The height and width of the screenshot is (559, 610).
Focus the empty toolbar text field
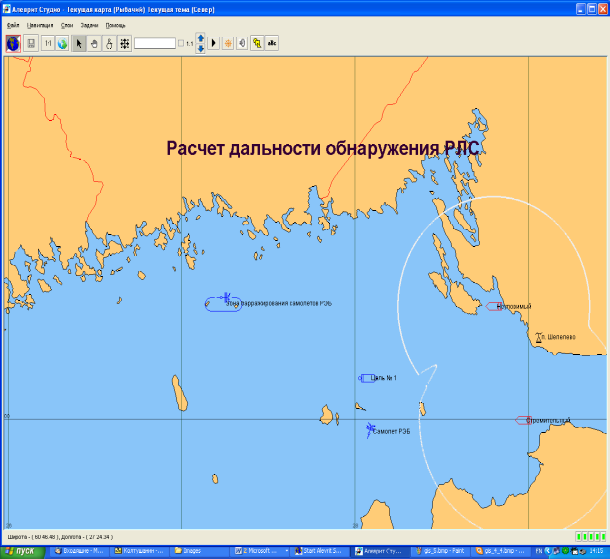(155, 43)
